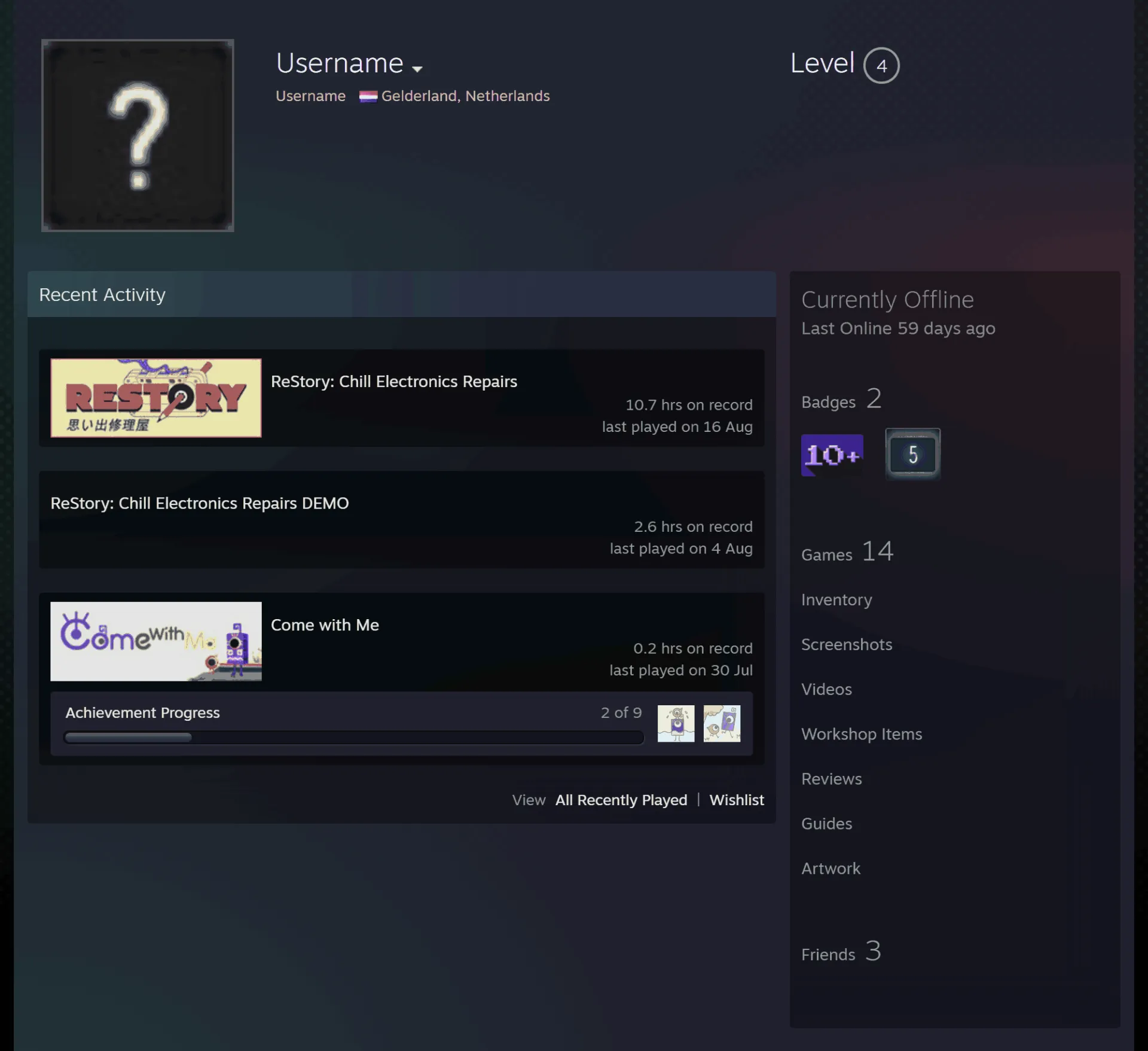Open Achievement Progress for Come with Me
The image size is (1148, 1051).
[143, 712]
